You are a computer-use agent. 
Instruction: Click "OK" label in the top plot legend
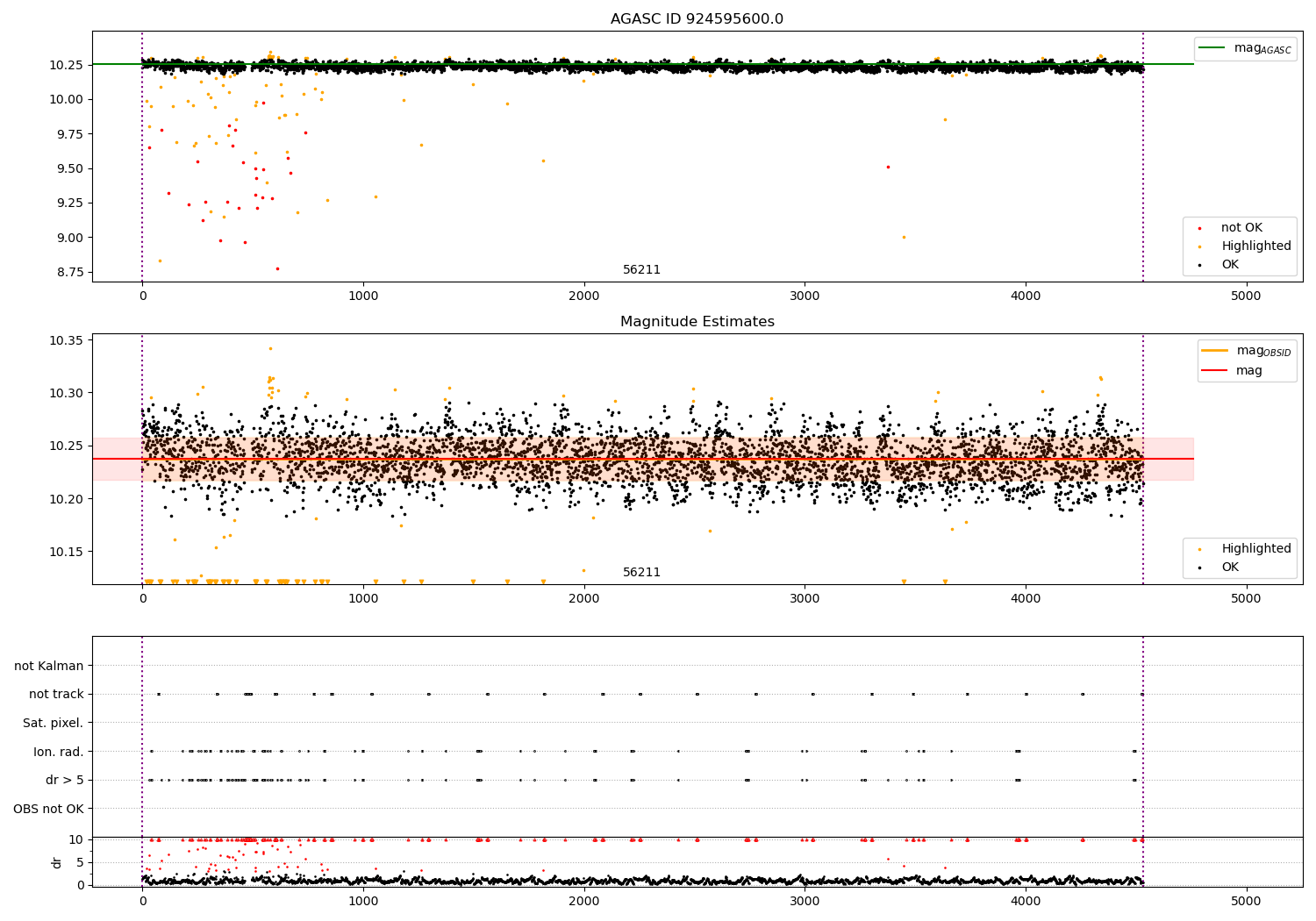point(1230,265)
